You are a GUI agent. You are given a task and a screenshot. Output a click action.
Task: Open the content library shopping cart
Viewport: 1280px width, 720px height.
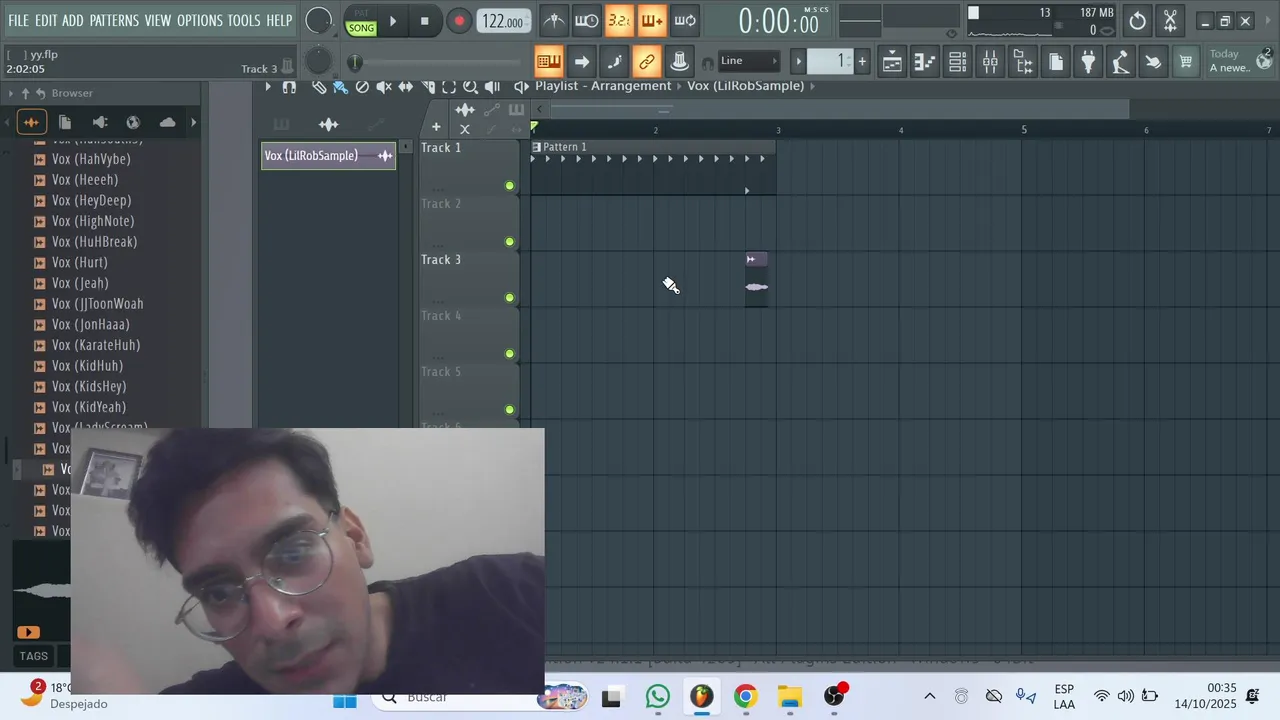pyautogui.click(x=1186, y=62)
